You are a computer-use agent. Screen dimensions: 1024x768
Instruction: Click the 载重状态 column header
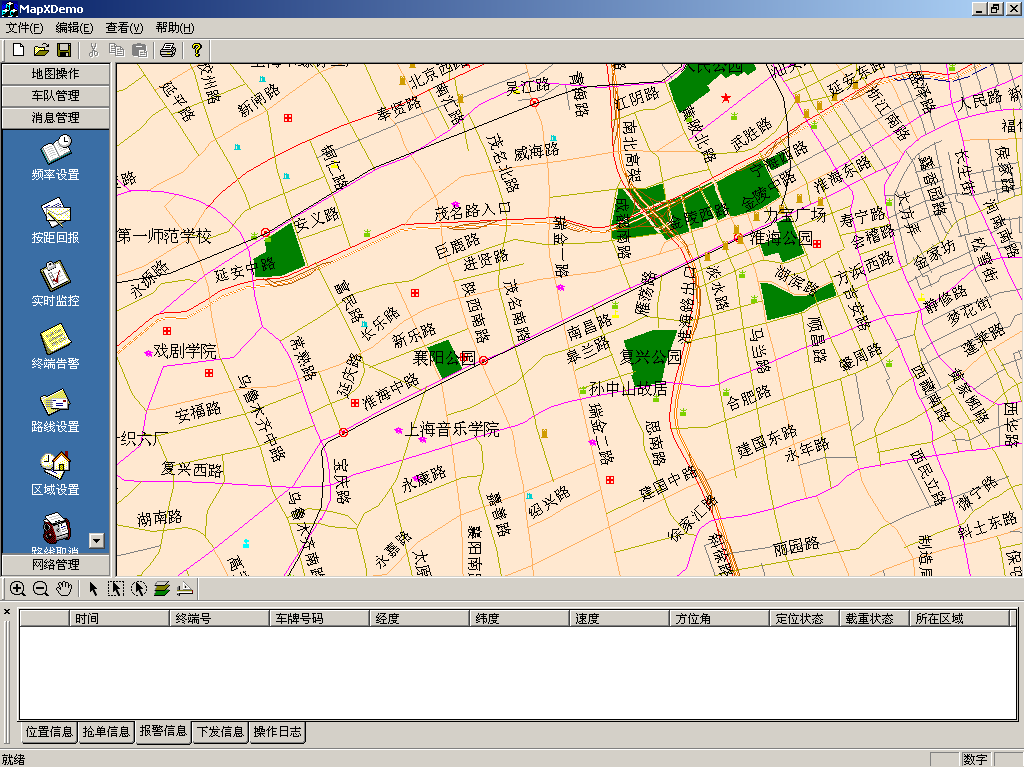coord(874,618)
